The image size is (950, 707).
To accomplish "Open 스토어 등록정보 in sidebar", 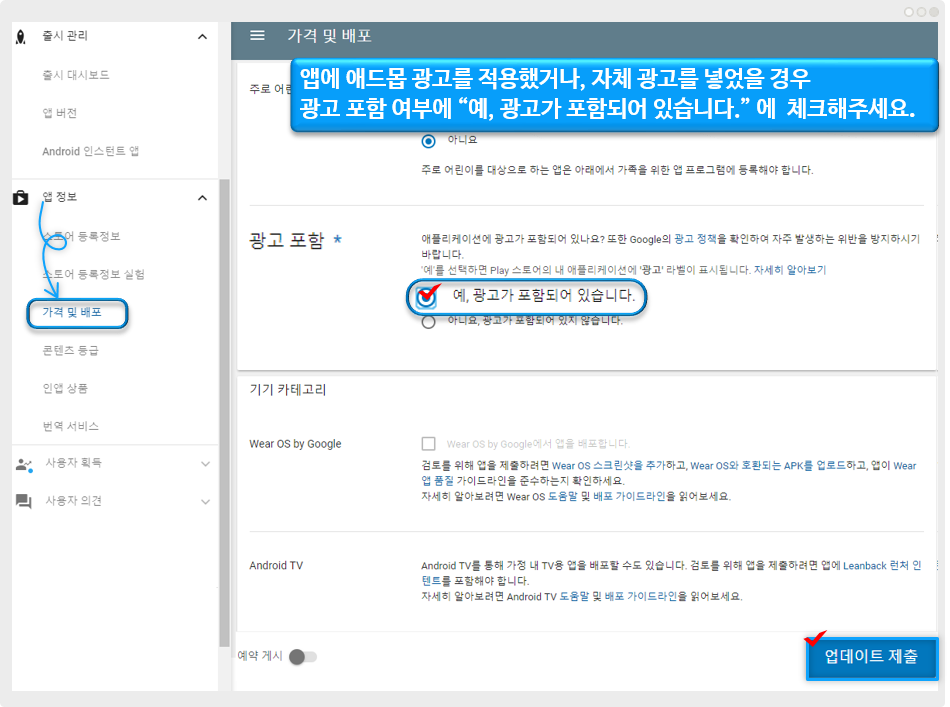I will (x=81, y=236).
